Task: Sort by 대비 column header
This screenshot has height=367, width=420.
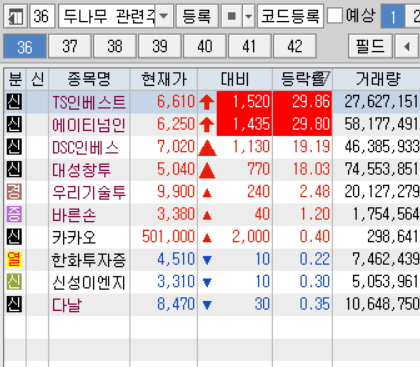Action: tap(235, 79)
